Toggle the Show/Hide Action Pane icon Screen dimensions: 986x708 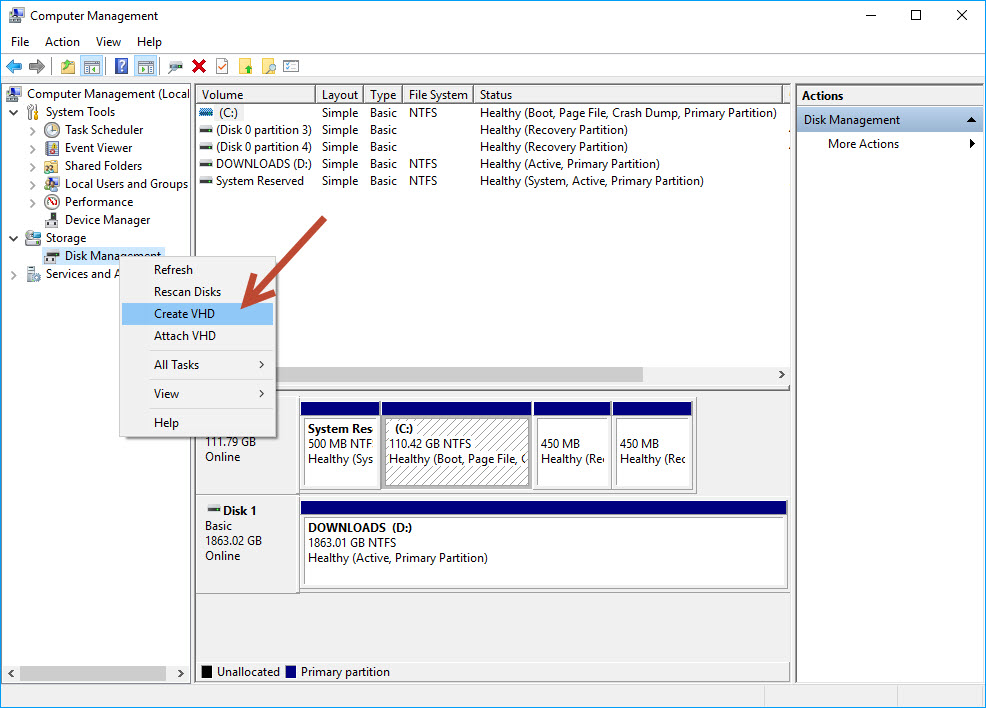tap(145, 66)
